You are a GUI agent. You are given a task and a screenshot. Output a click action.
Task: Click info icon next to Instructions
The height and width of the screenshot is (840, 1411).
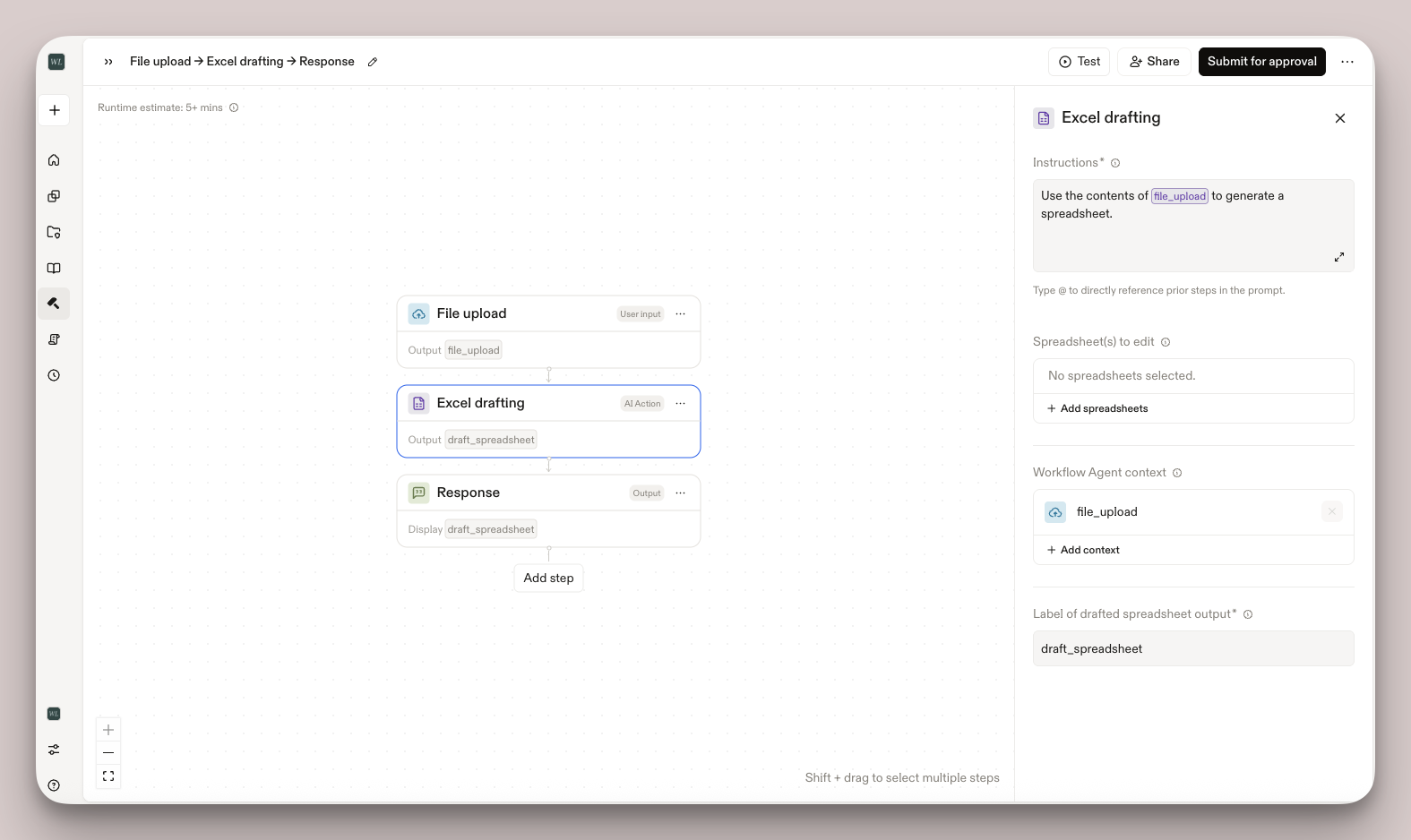coord(1115,163)
